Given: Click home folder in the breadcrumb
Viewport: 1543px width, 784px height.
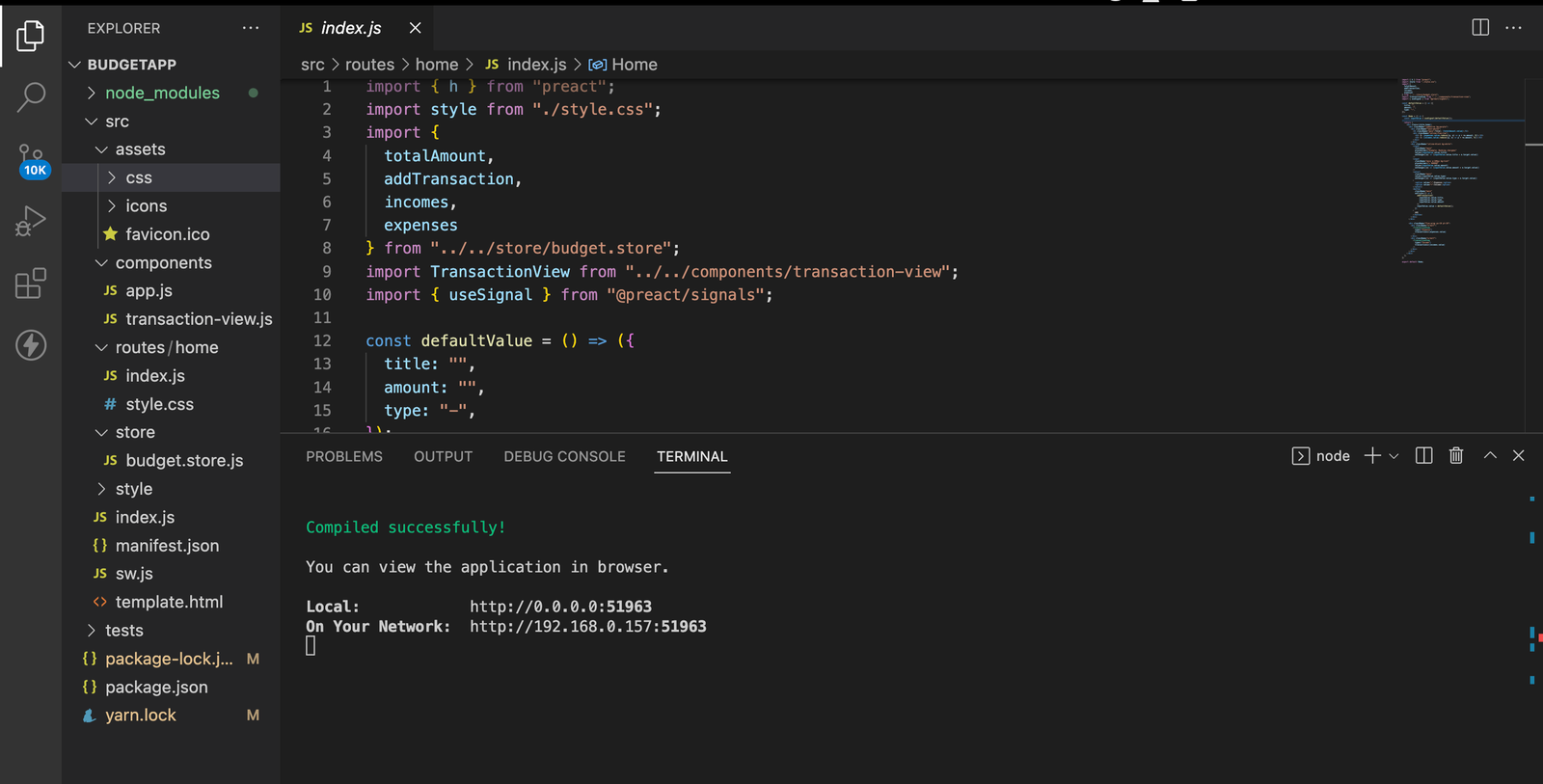Looking at the screenshot, I should coord(437,65).
